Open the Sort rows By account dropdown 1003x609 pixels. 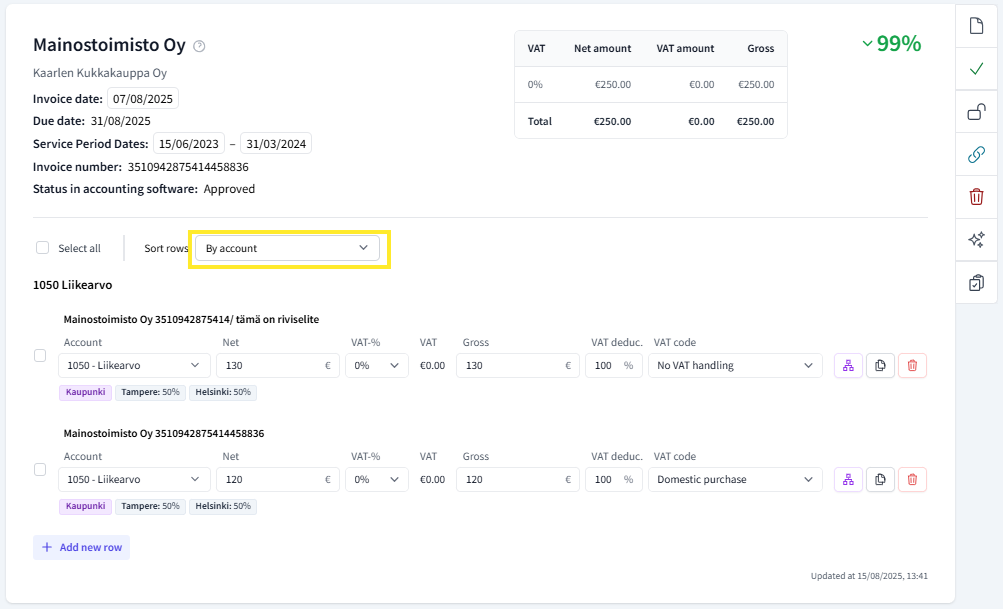click(x=287, y=248)
